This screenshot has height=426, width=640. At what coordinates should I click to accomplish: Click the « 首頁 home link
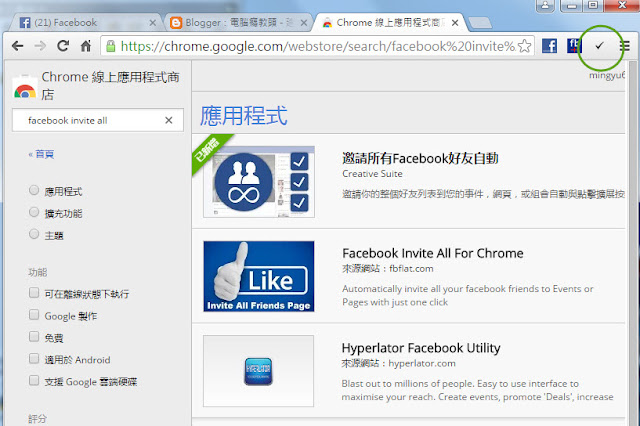coord(41,154)
